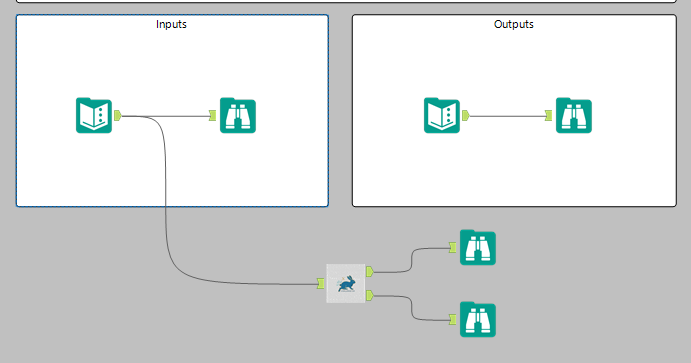The width and height of the screenshot is (691, 363).
Task: Click output anchor of Inputs Text Input tool
Action: (x=118, y=115)
